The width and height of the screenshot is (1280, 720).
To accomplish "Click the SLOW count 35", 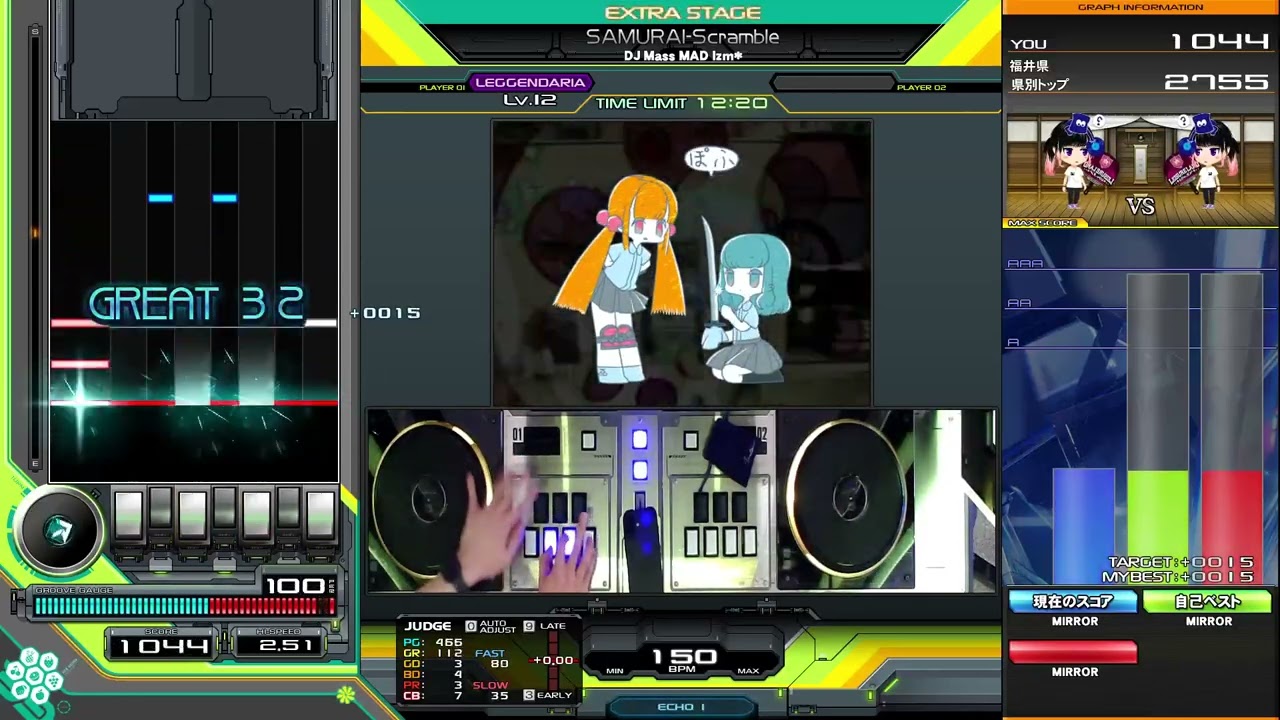I will (x=499, y=696).
